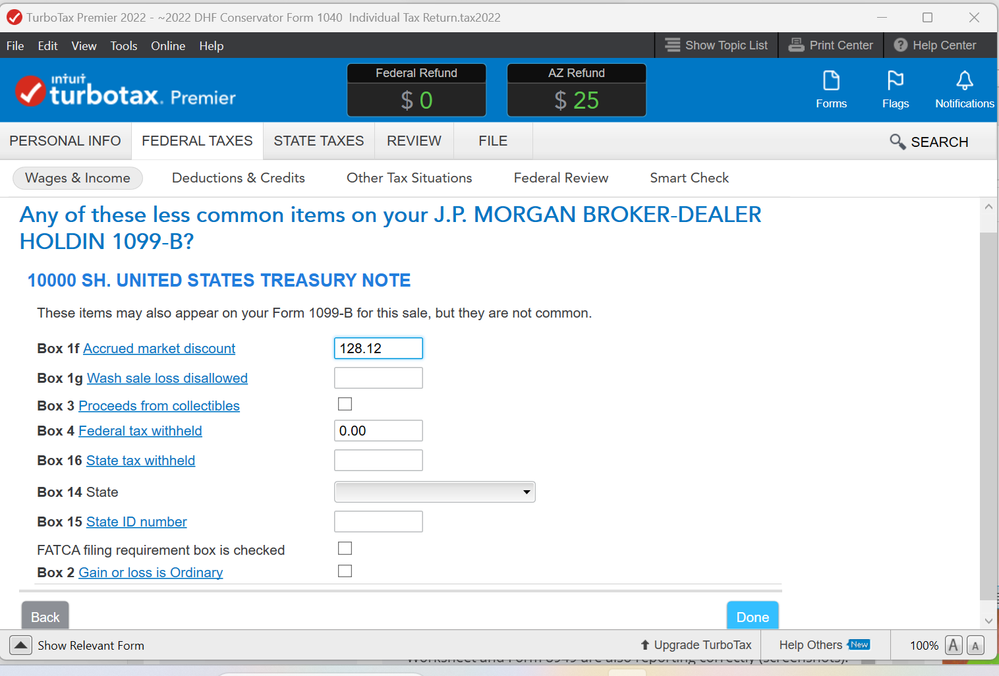999x676 pixels.
Task: Click the Back button
Action: 45,615
